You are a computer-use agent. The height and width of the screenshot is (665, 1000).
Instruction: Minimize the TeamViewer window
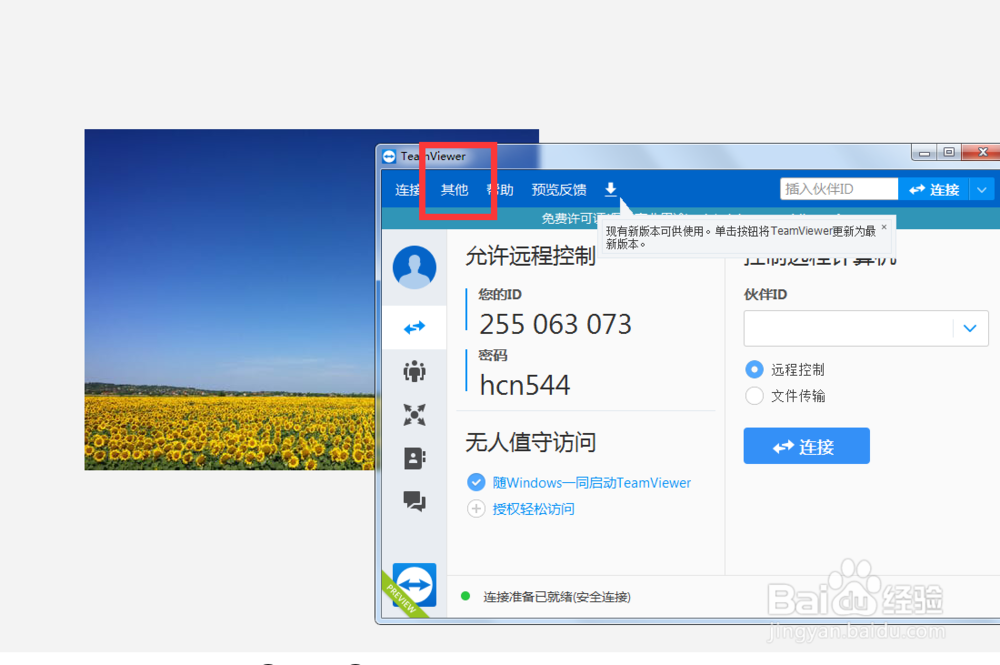924,152
